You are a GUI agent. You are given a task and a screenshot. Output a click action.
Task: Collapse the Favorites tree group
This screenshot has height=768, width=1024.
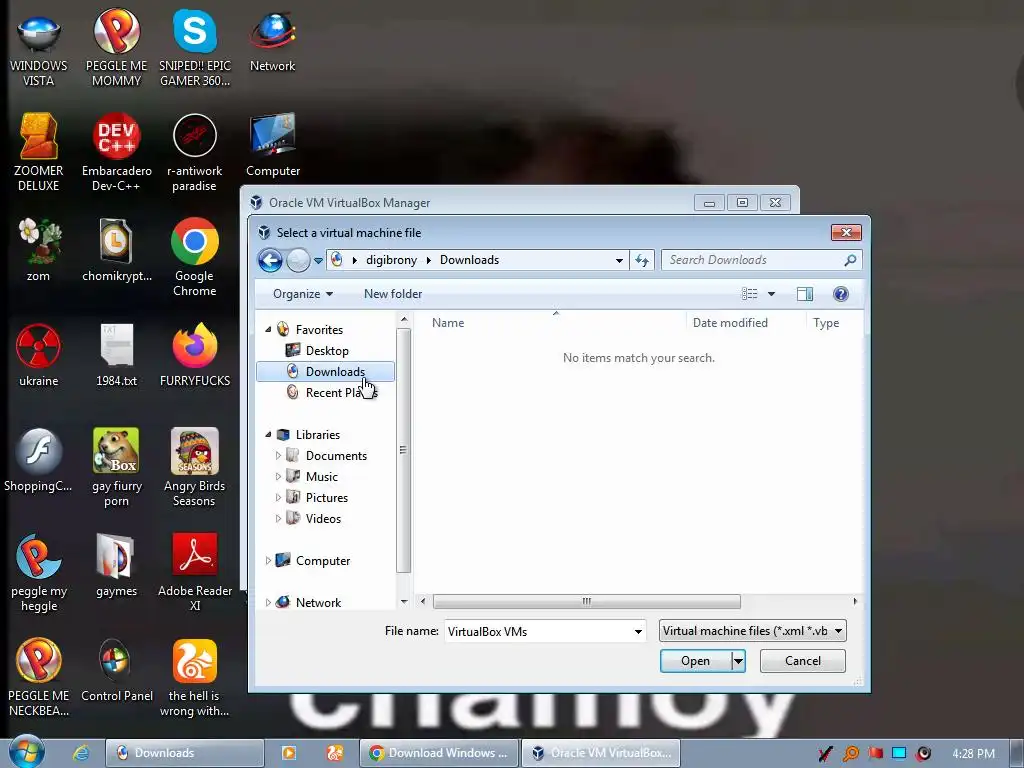268,330
